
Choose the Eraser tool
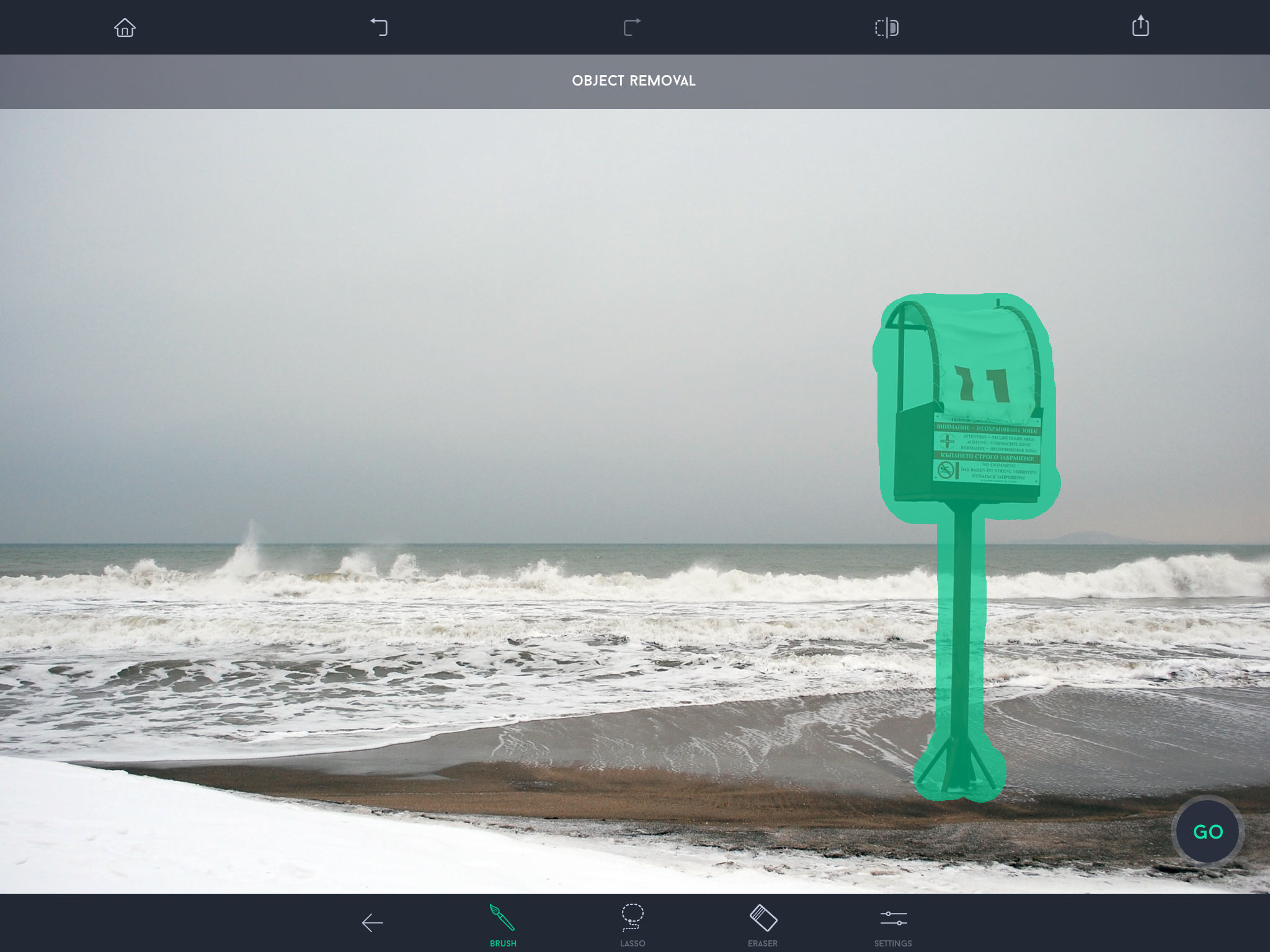(763, 918)
